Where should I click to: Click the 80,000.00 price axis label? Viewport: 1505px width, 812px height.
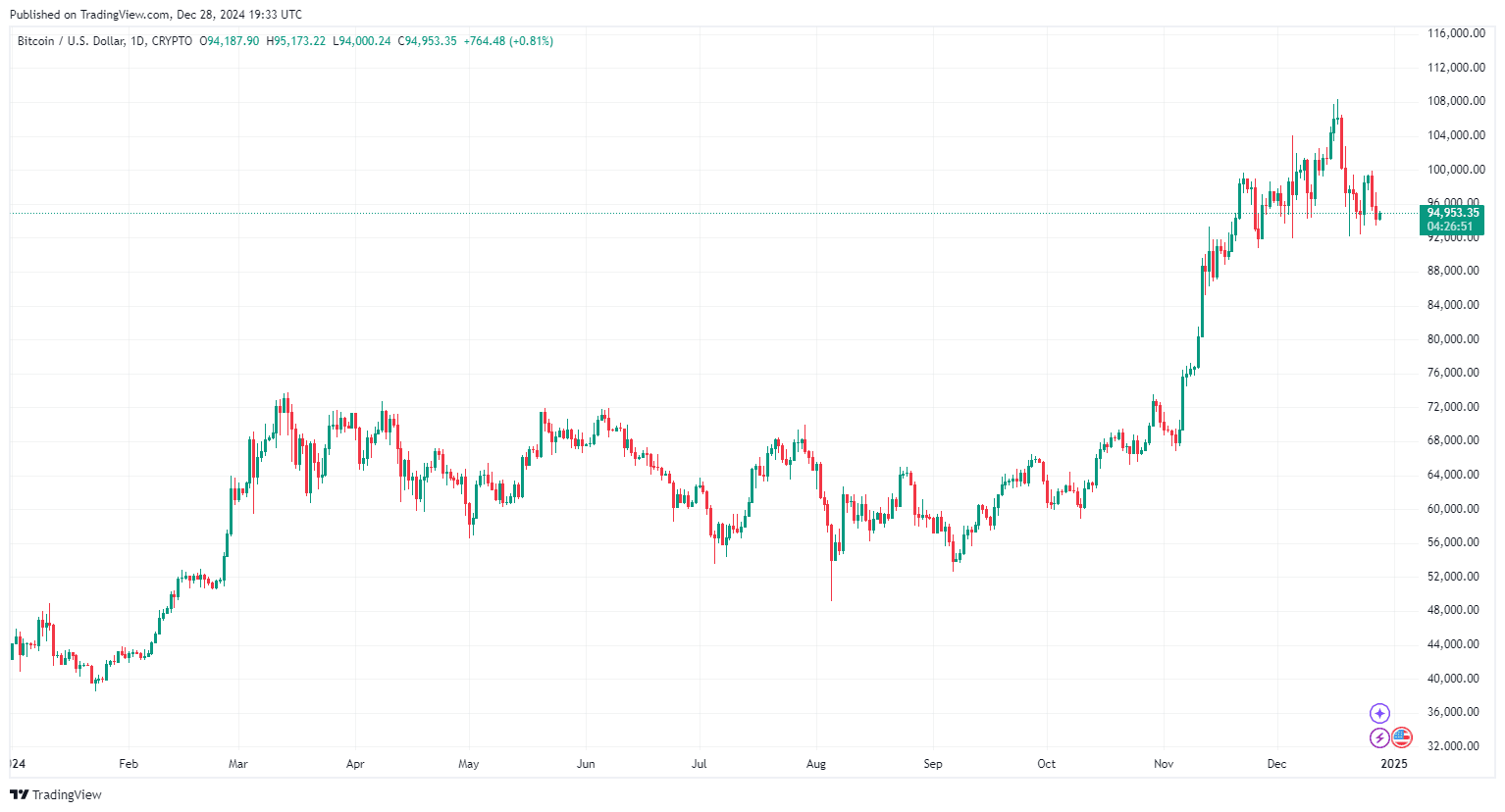[1453, 339]
